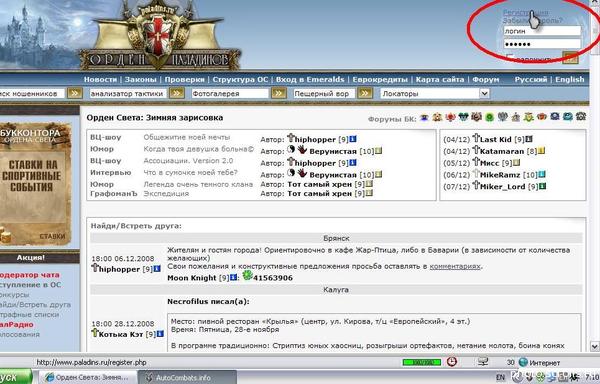
Task: Click green ICQ flower icon near 41563906
Action: point(248,275)
